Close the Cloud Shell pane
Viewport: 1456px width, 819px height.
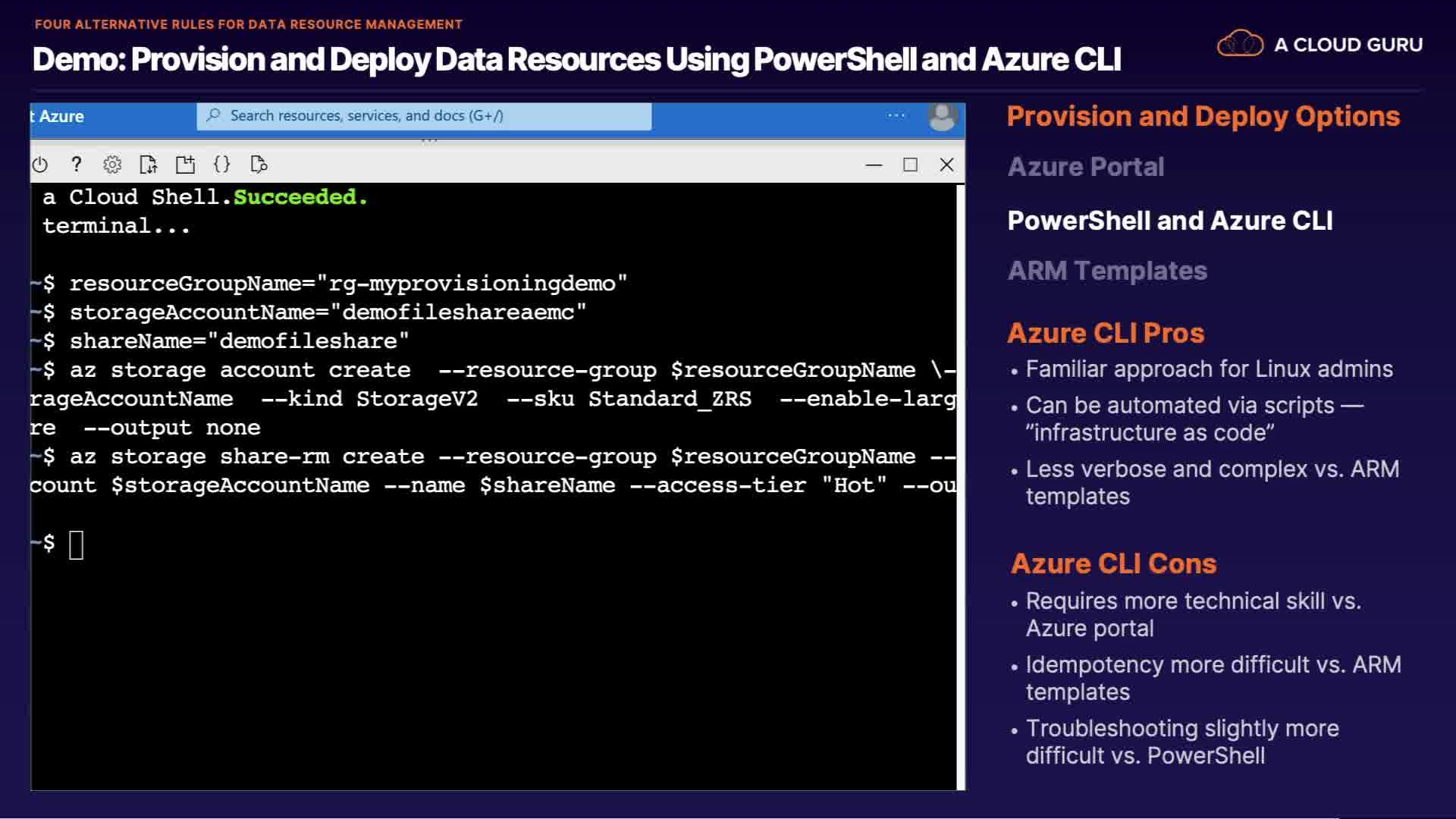pyautogui.click(x=946, y=165)
